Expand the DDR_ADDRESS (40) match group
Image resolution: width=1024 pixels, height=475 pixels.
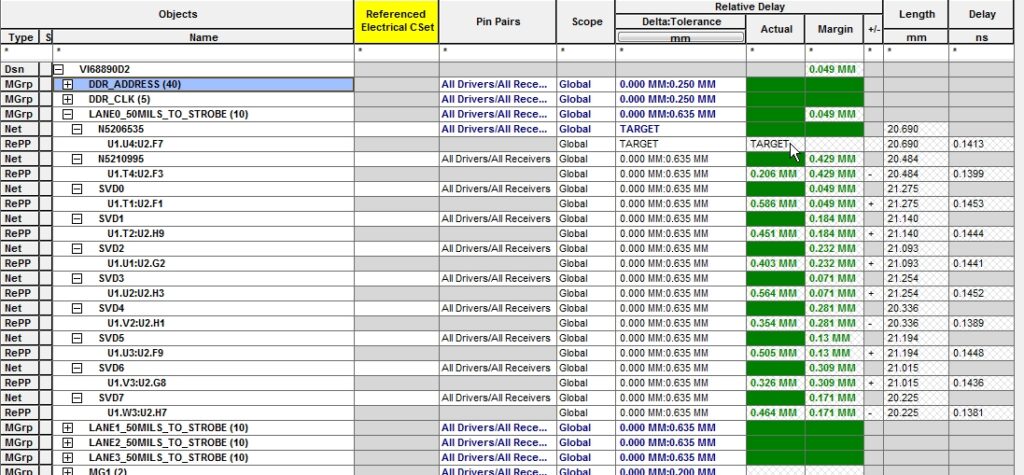point(68,85)
